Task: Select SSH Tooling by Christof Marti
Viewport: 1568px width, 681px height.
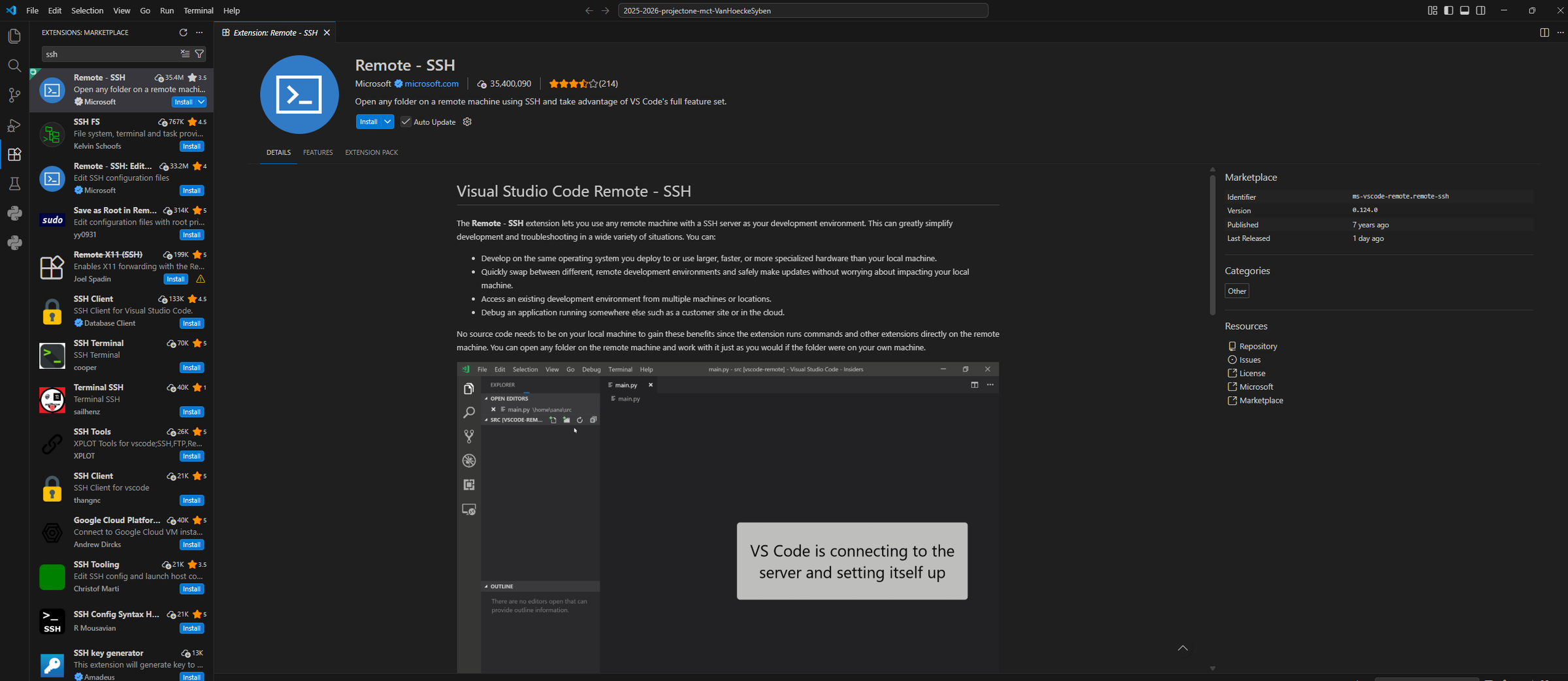Action: point(122,577)
